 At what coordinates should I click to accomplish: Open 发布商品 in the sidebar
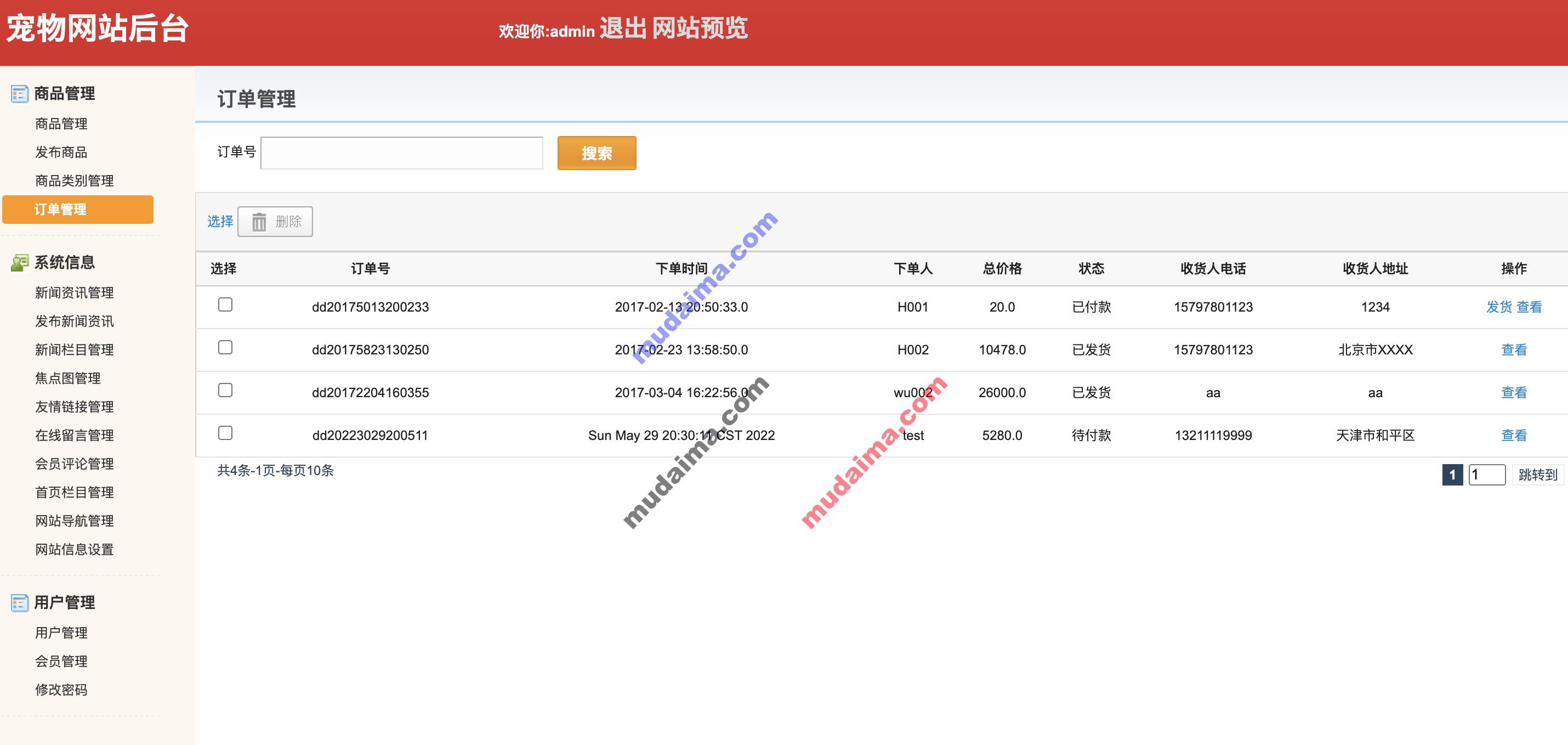[61, 153]
